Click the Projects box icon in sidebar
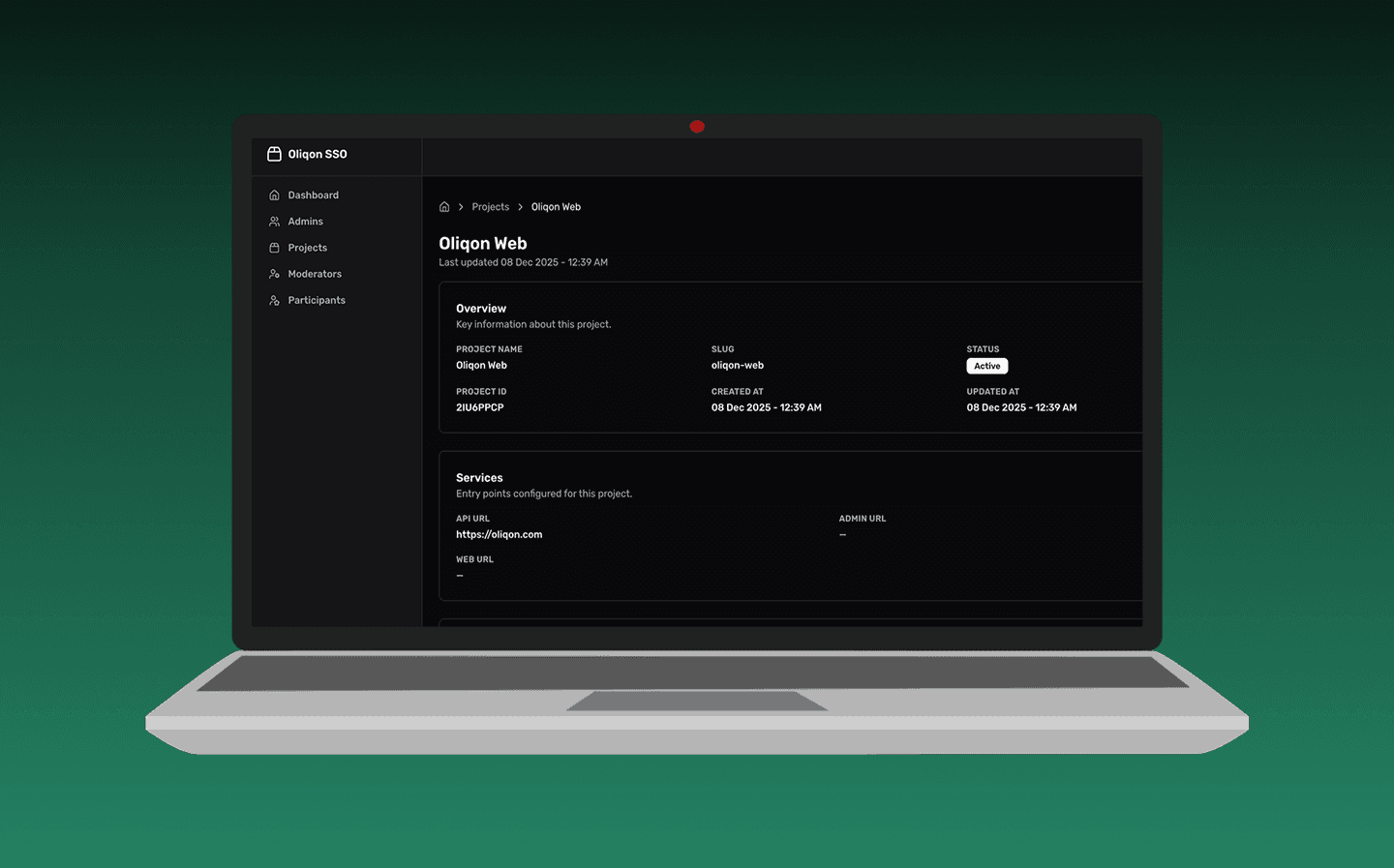 tap(274, 248)
